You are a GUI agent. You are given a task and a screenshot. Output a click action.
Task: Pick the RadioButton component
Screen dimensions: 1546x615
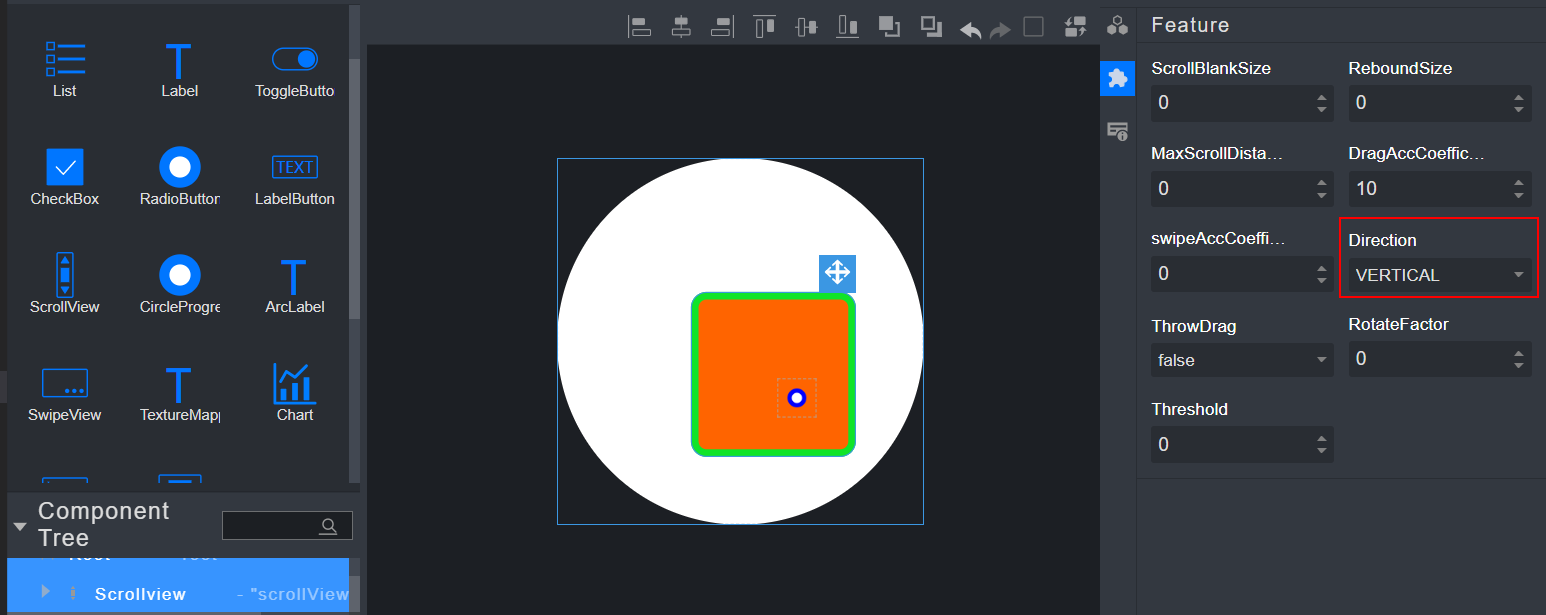(x=180, y=177)
